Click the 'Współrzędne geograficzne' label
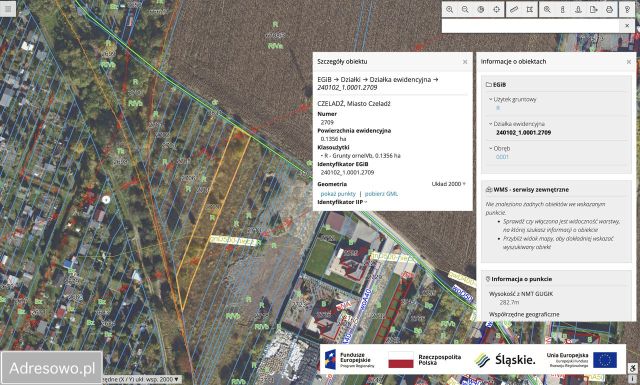 pyautogui.click(x=524, y=315)
